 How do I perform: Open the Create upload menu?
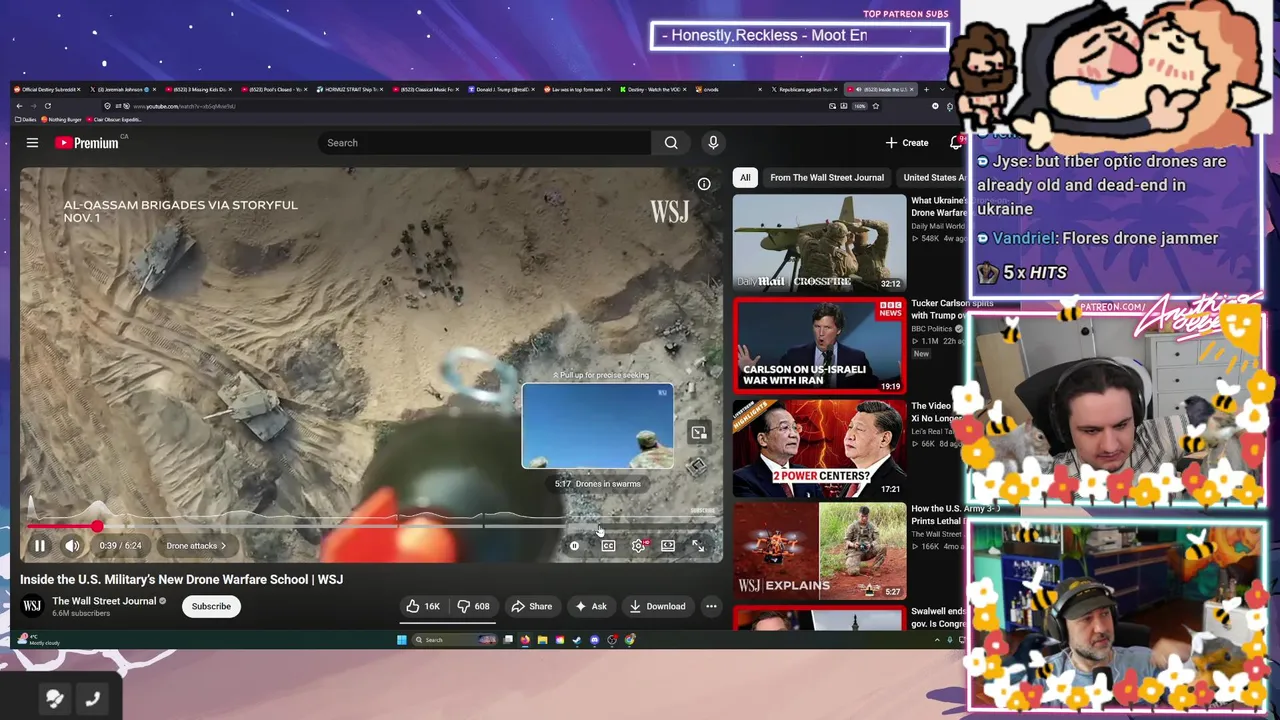907,143
